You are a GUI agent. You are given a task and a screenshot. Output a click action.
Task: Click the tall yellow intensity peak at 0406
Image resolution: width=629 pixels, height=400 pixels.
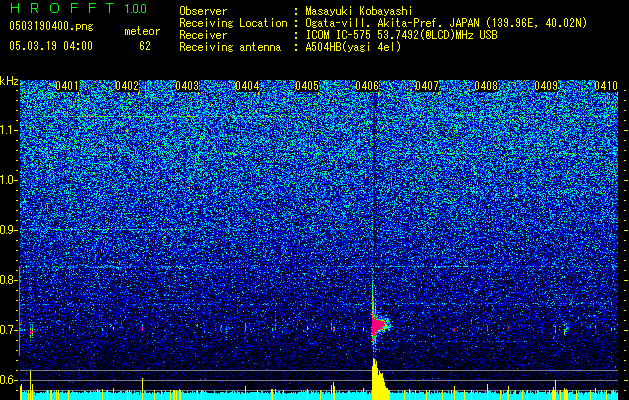coord(379,380)
